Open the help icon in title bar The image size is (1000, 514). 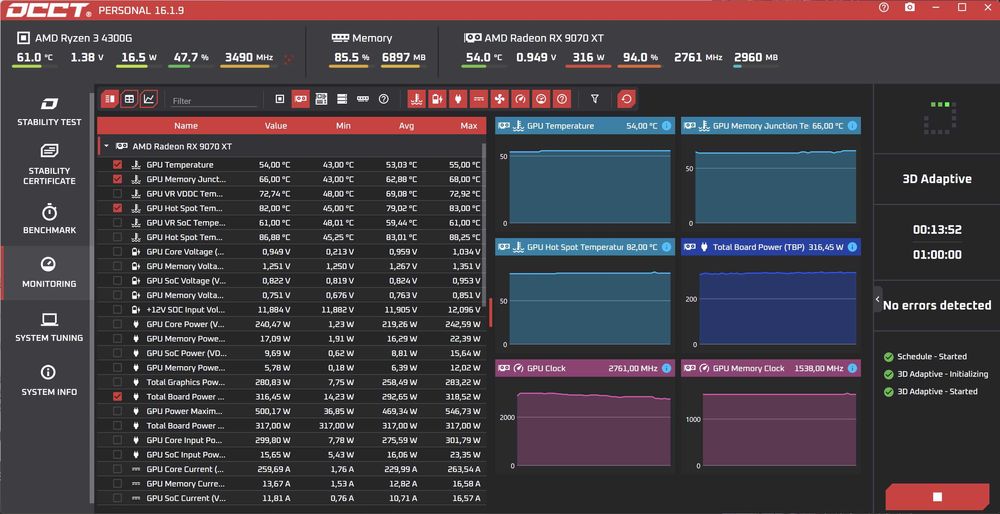(x=883, y=8)
